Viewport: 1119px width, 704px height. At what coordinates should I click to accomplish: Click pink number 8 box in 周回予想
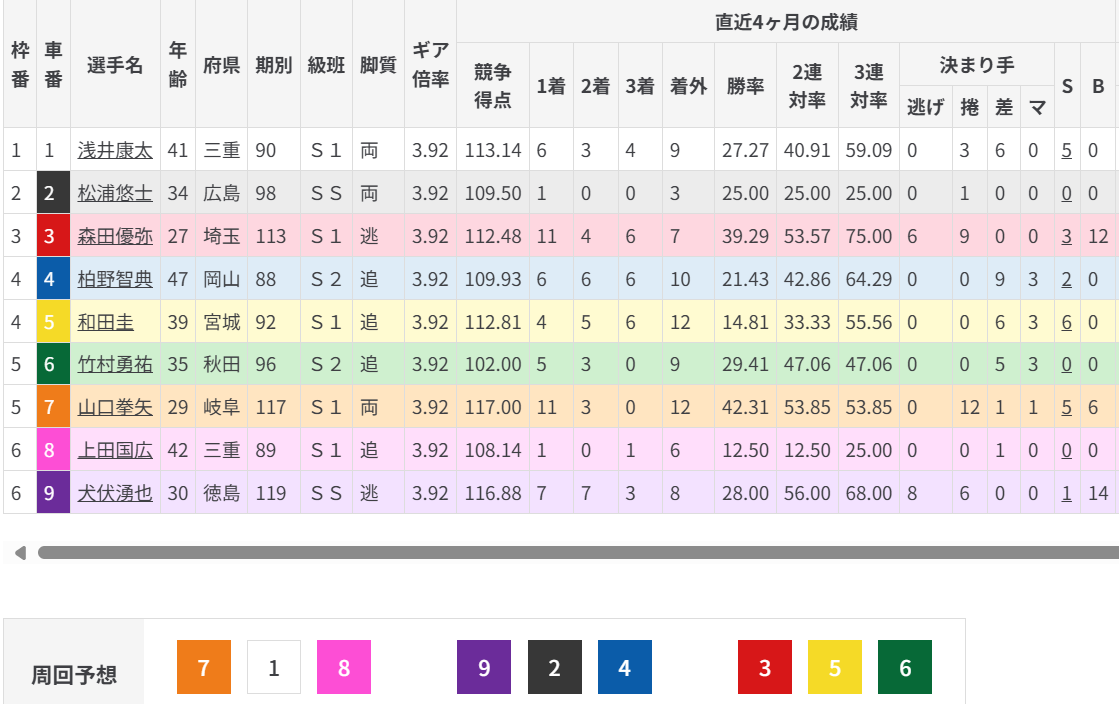344,667
